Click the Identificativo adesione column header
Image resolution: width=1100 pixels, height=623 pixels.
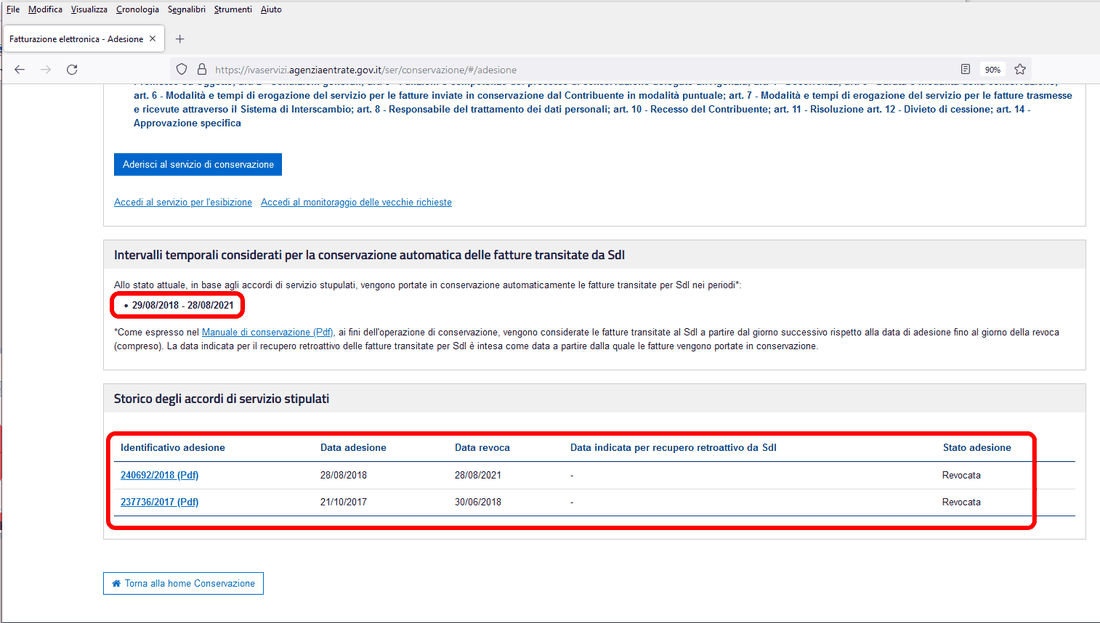[173, 448]
